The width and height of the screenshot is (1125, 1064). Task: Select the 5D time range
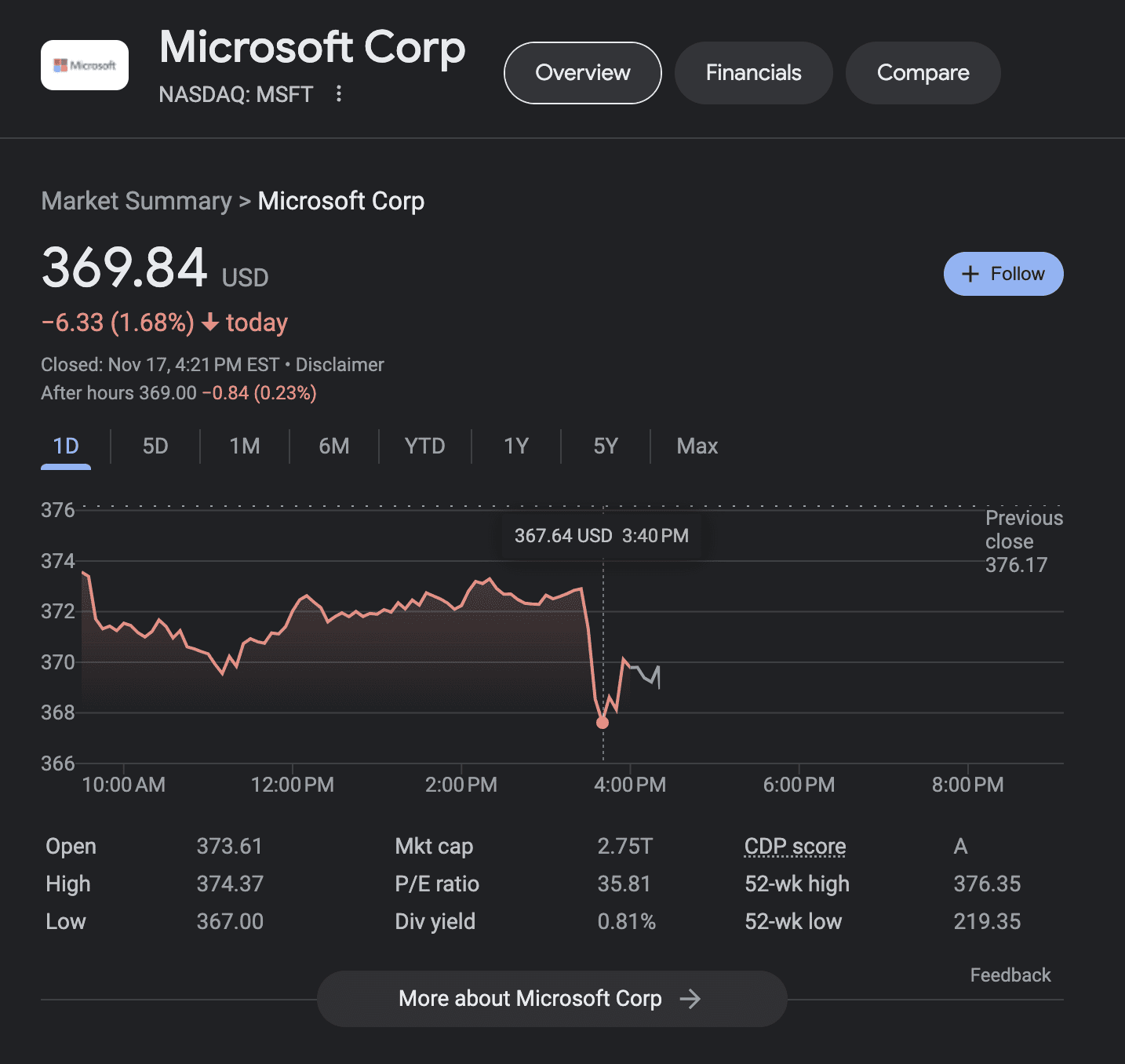(x=155, y=446)
